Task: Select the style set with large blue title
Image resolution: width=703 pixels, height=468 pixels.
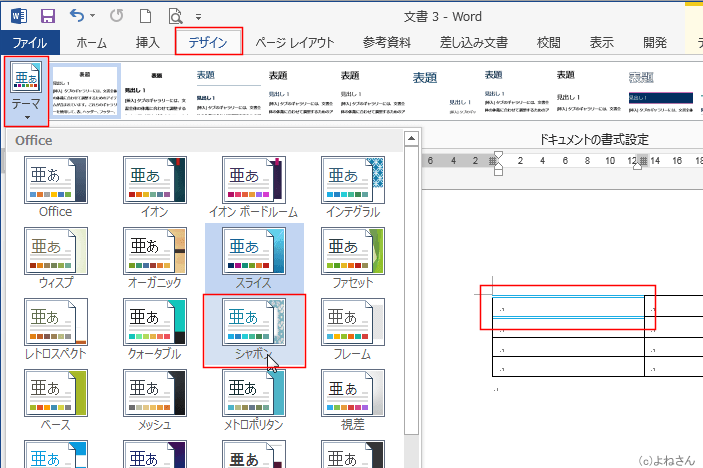Action: (444, 92)
